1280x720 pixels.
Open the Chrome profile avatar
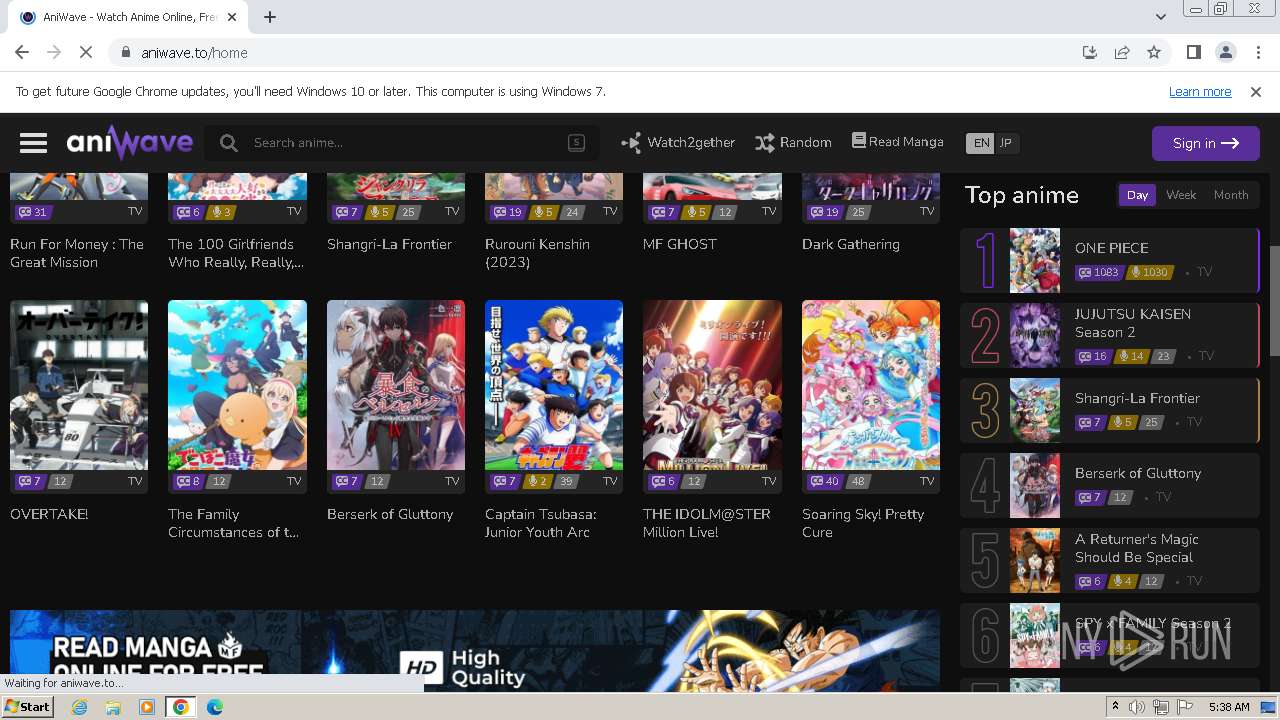[x=1225, y=52]
